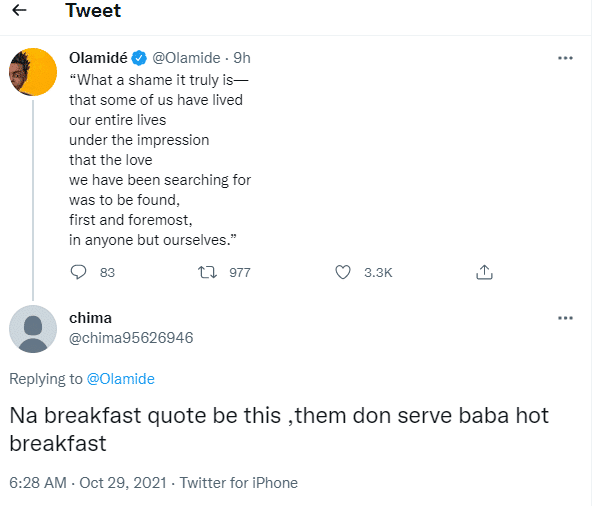Like the tweet with heart icon
This screenshot has width=608, height=506.
[343, 272]
